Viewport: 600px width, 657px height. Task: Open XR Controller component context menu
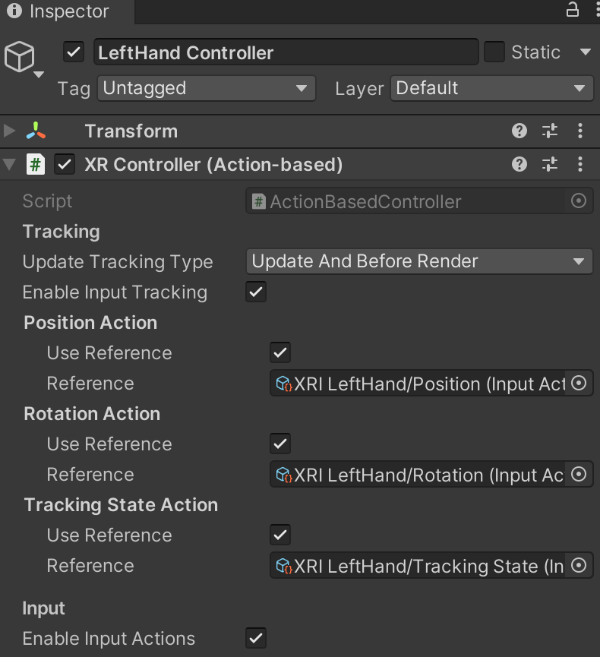(x=580, y=164)
